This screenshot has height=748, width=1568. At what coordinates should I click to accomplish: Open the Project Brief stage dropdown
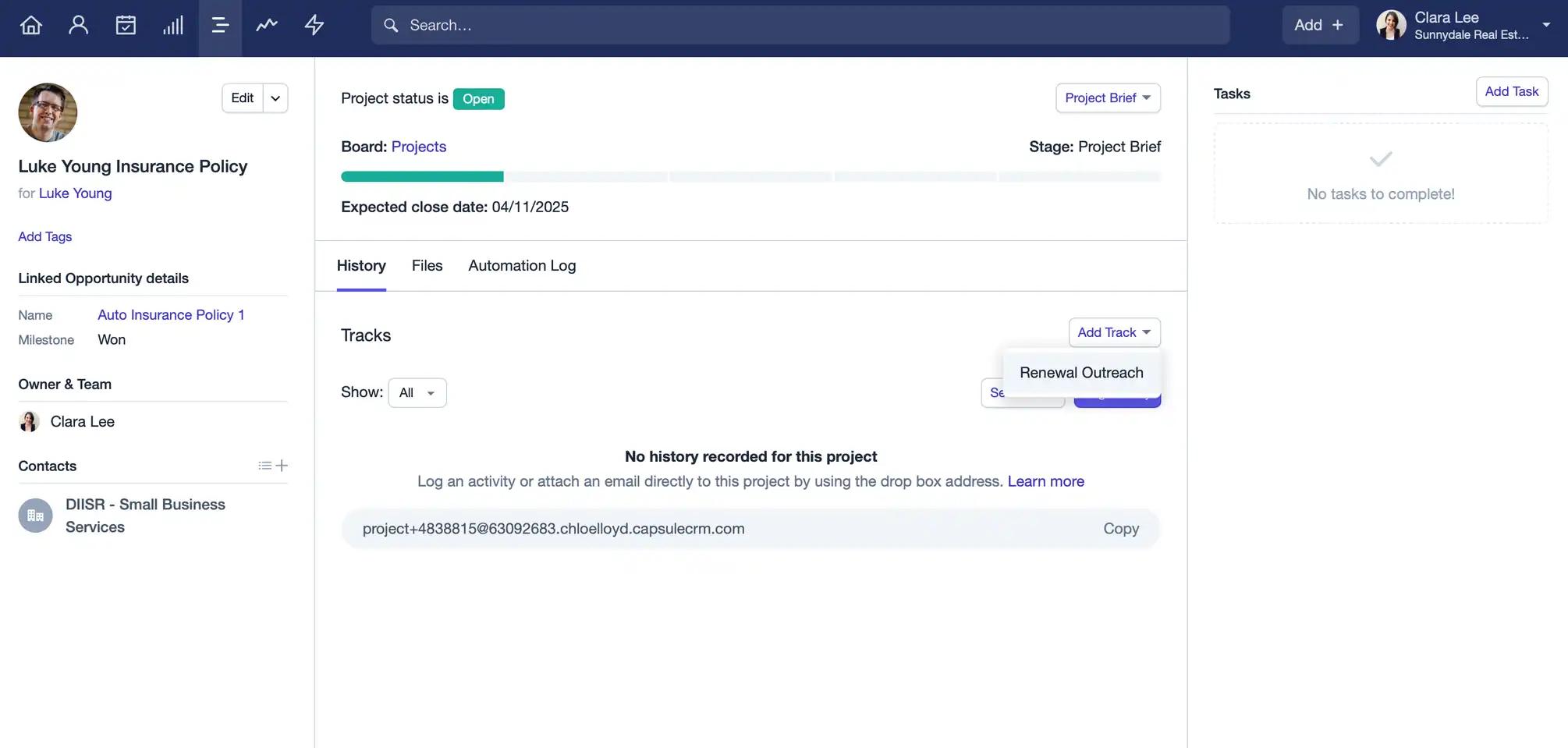[1108, 98]
